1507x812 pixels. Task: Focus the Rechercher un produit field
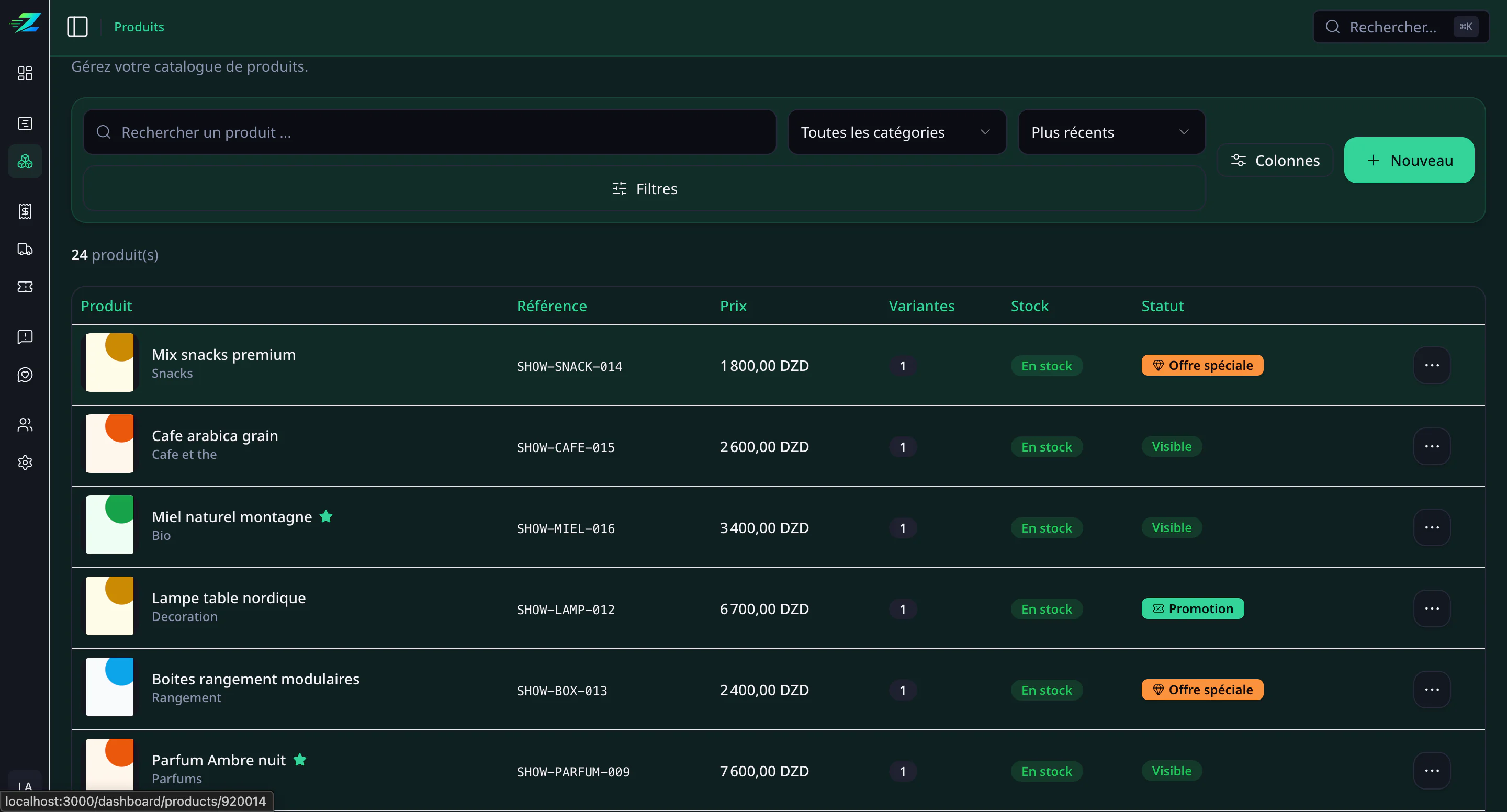point(430,132)
